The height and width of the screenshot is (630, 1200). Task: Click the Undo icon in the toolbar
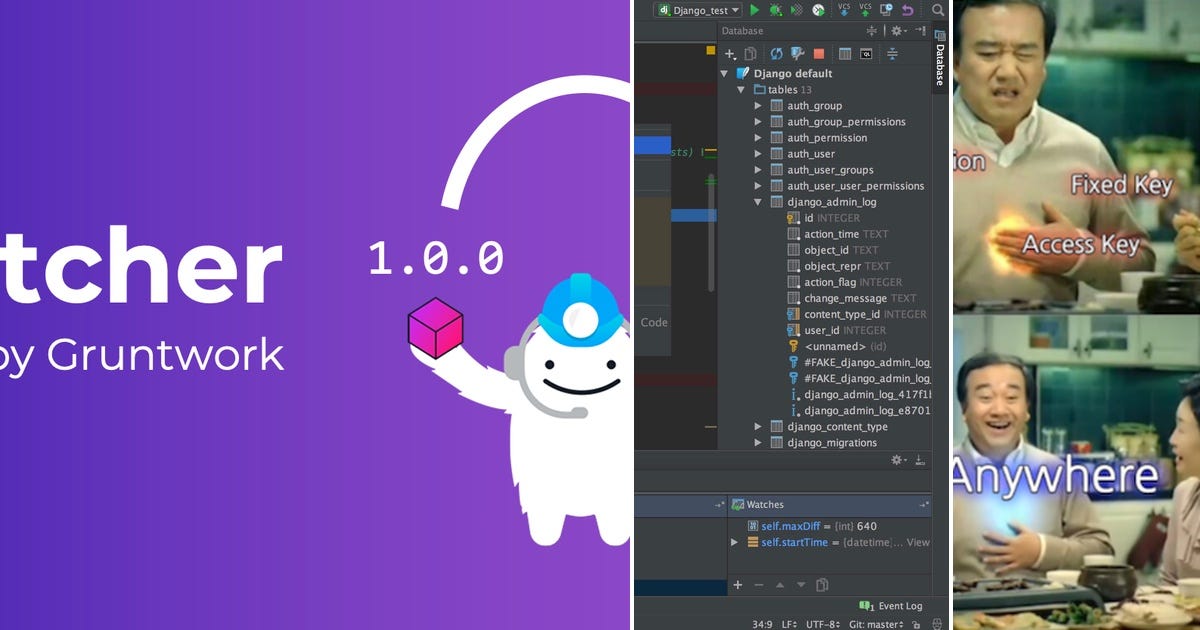point(906,9)
